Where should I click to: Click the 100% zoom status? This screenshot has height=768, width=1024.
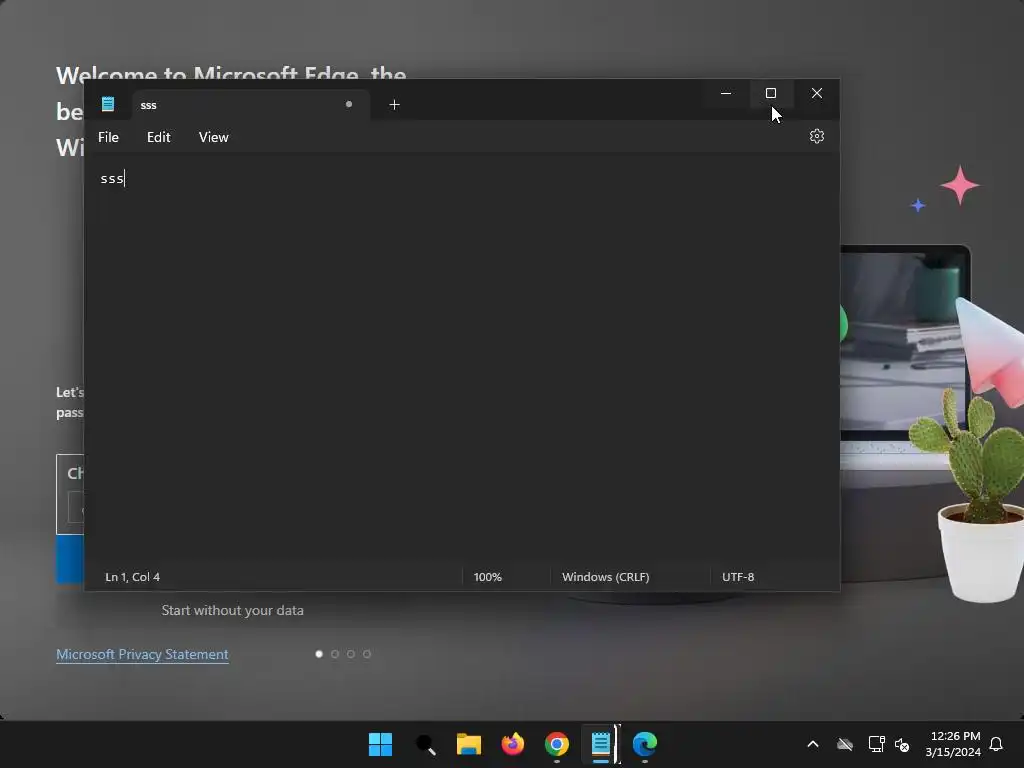[488, 577]
